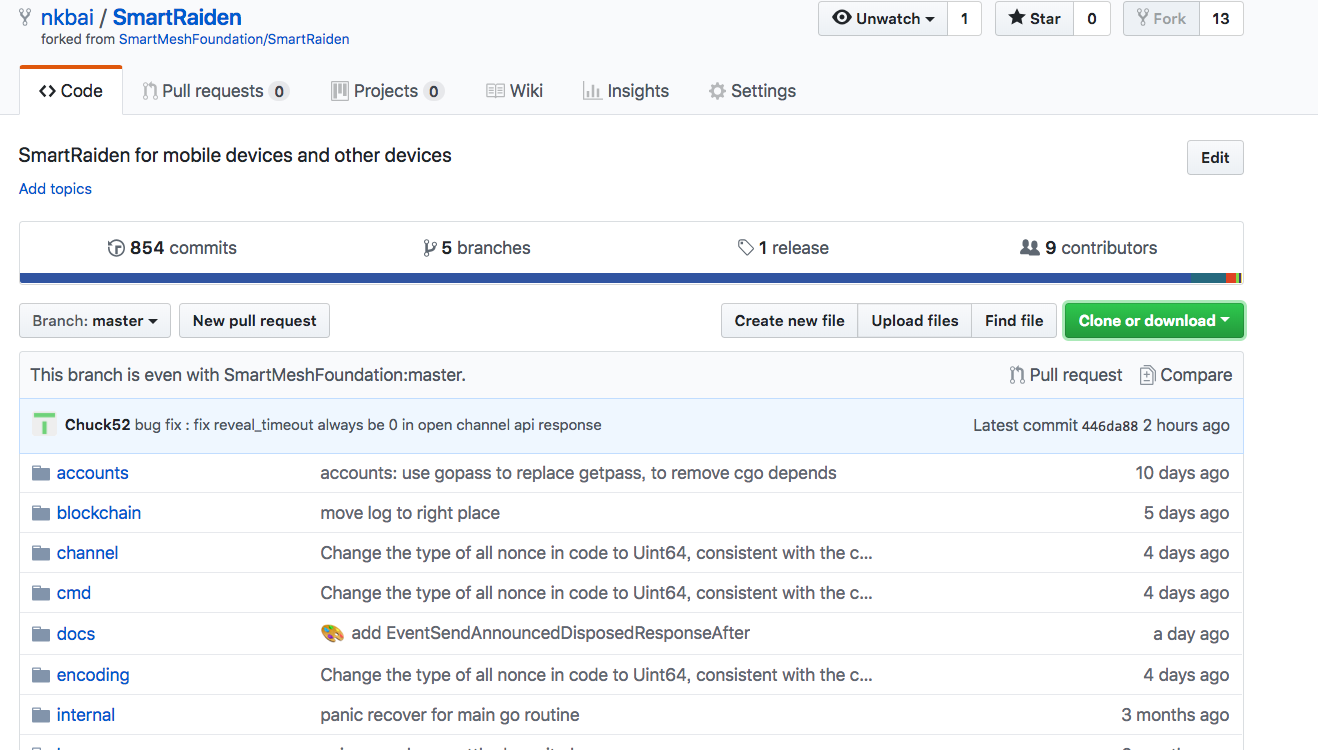Open the Projects tab

387,91
